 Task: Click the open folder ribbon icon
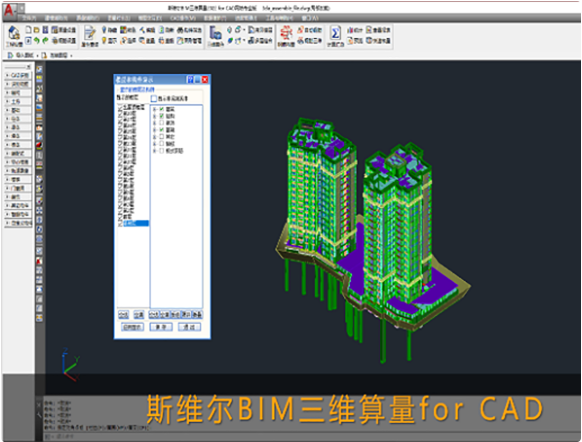36,29
